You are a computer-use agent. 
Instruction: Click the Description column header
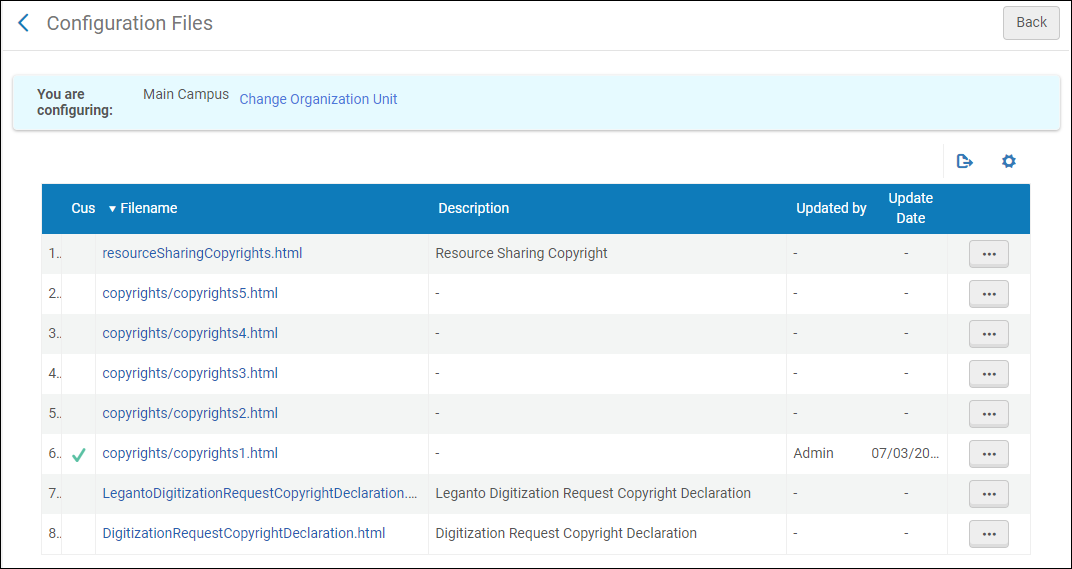pos(473,209)
